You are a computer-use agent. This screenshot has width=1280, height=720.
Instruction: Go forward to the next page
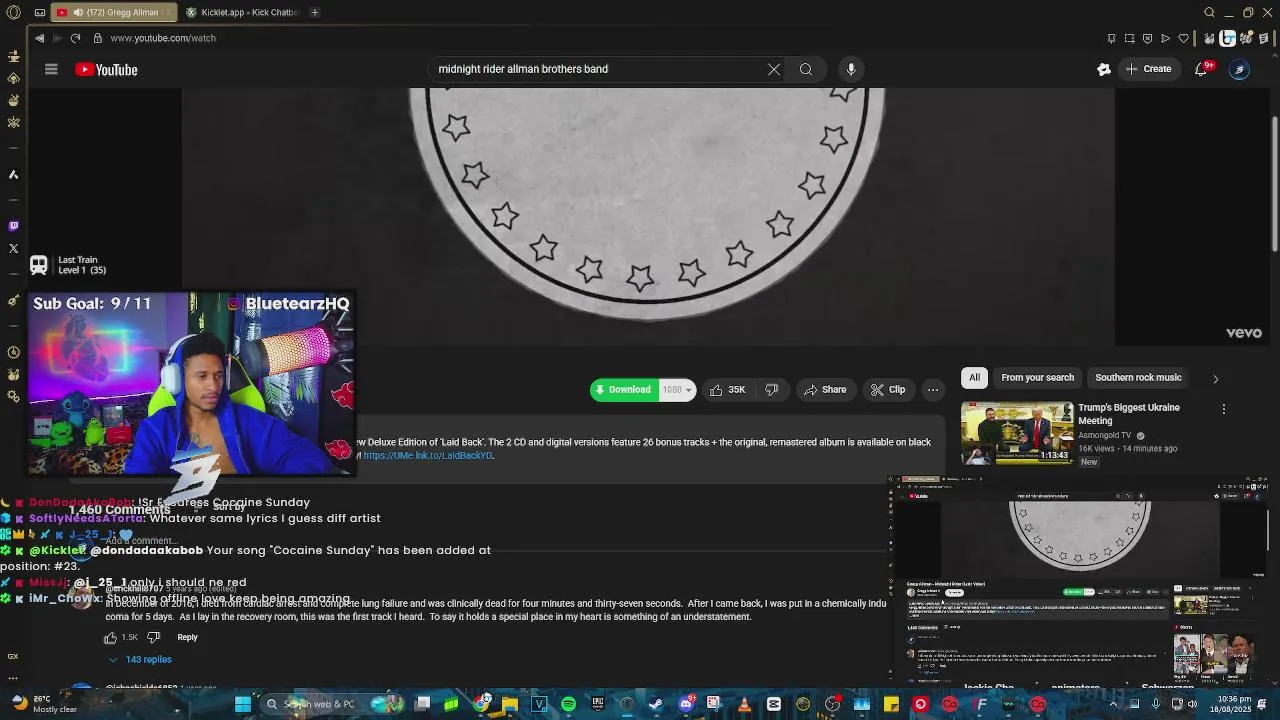click(x=57, y=38)
